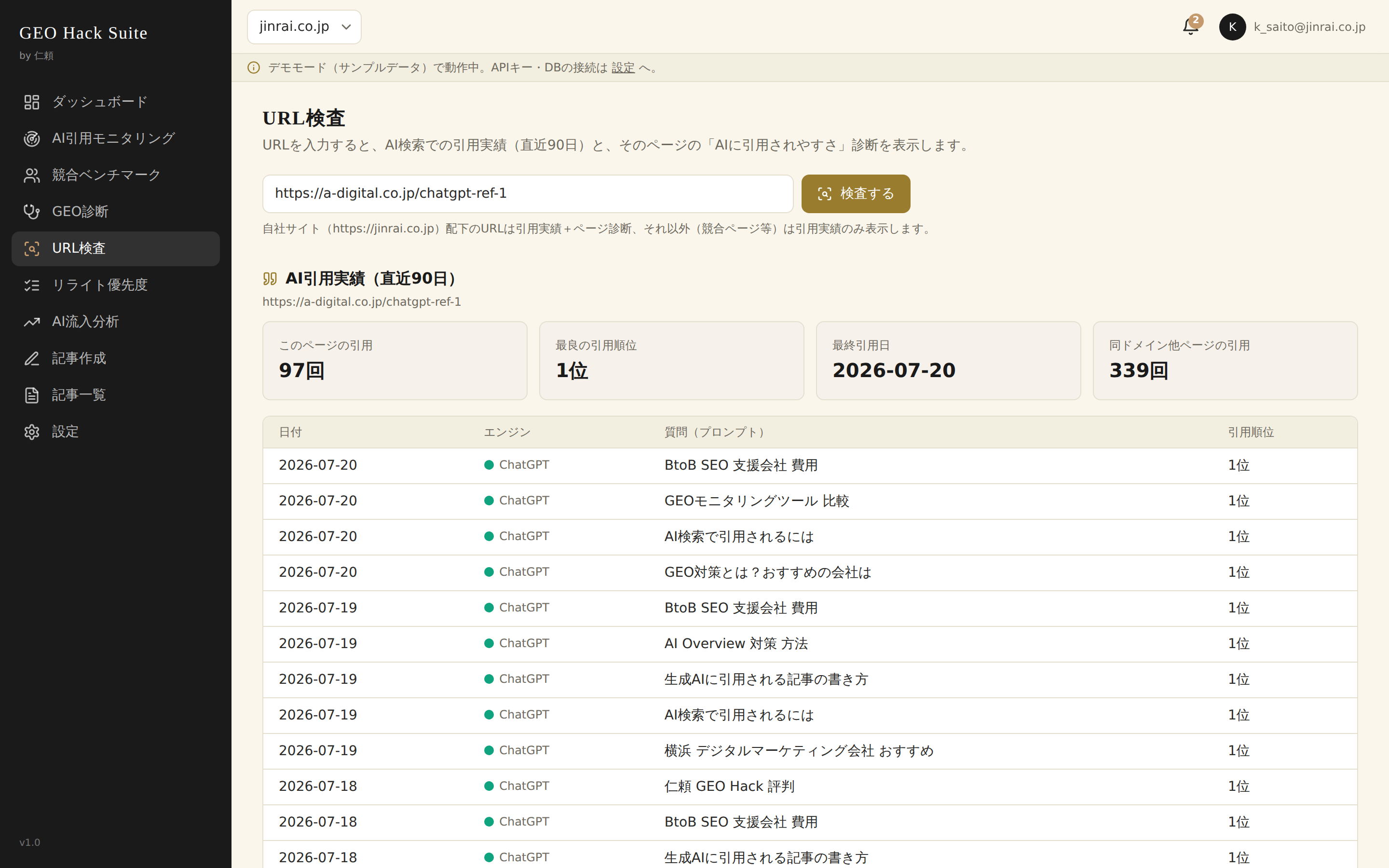Click the エンジン column header

coord(507,432)
